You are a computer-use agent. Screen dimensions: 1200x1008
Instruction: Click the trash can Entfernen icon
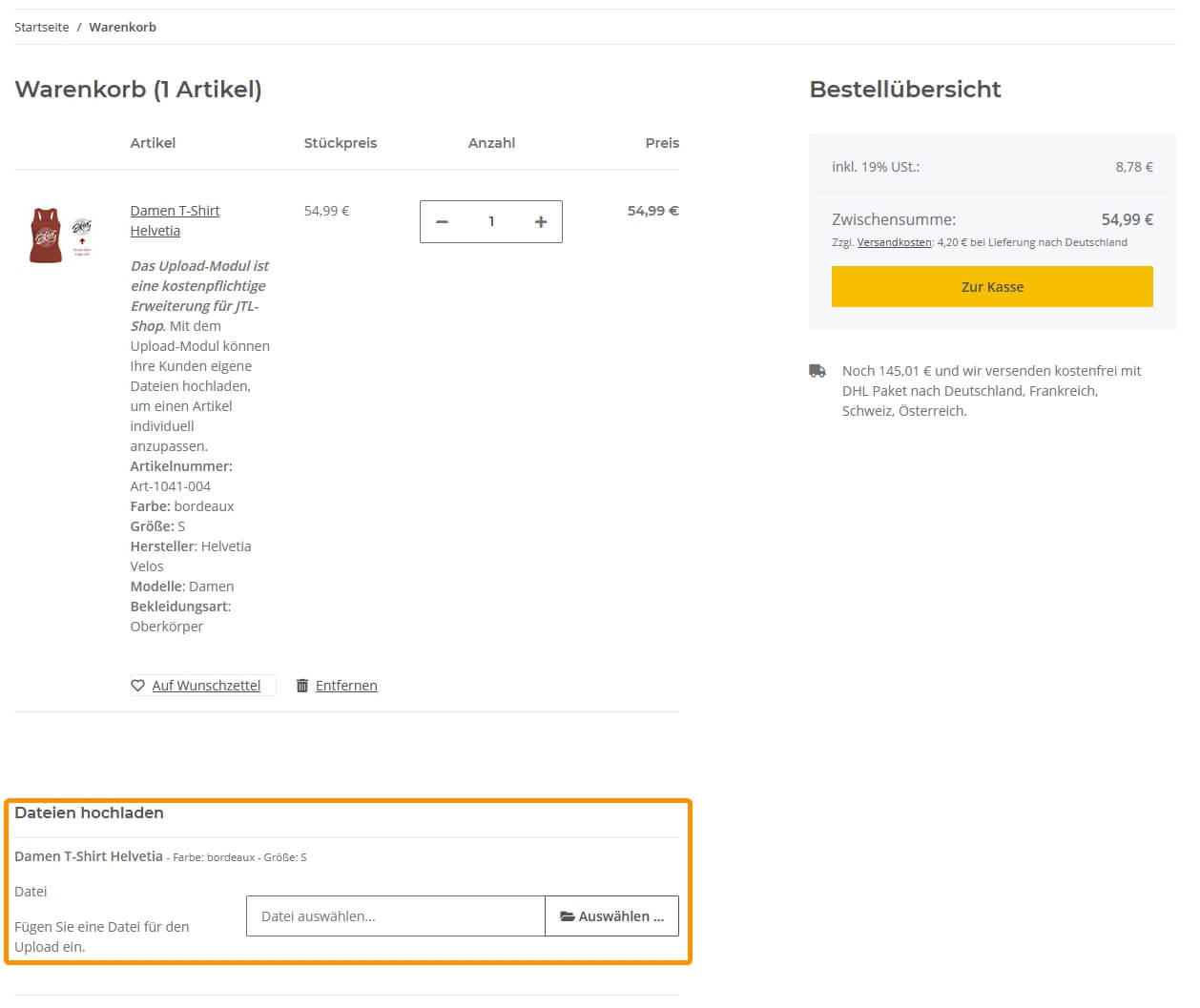(302, 686)
